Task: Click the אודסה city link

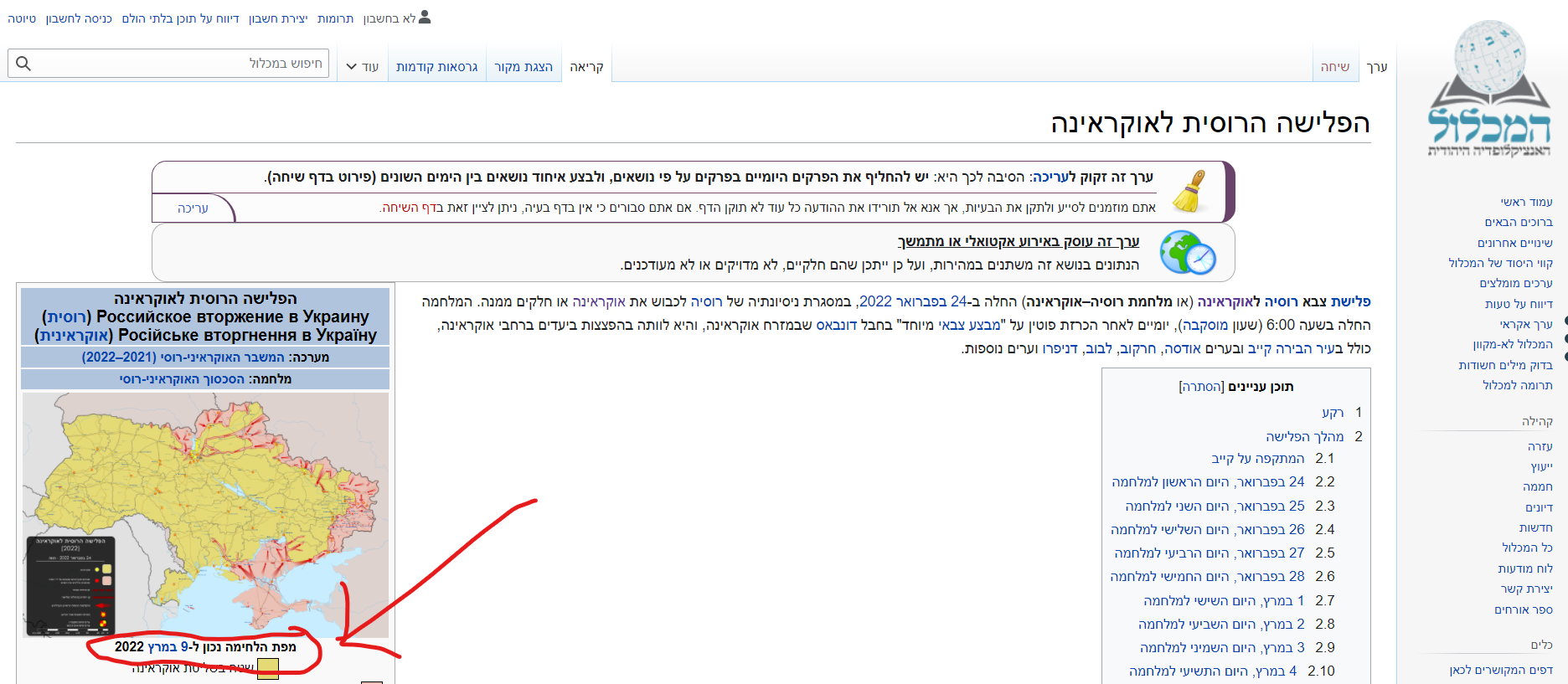Action: coord(1182,348)
